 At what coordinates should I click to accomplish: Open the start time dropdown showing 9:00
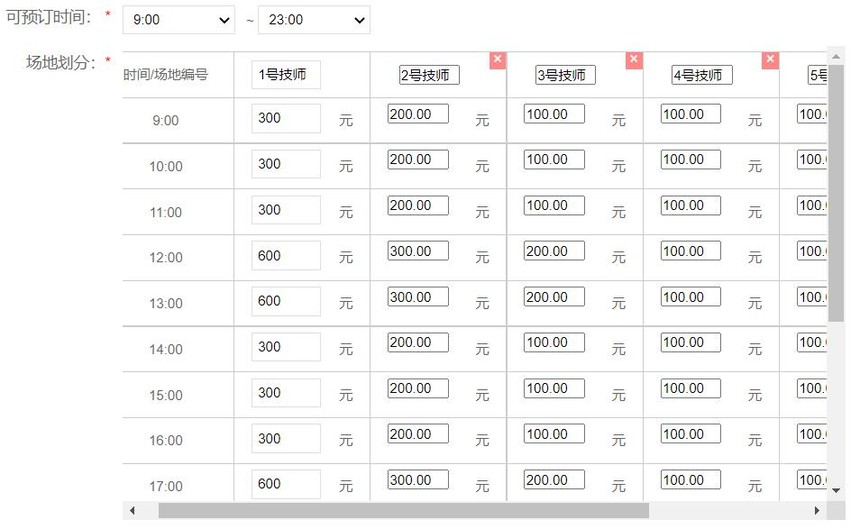point(179,20)
